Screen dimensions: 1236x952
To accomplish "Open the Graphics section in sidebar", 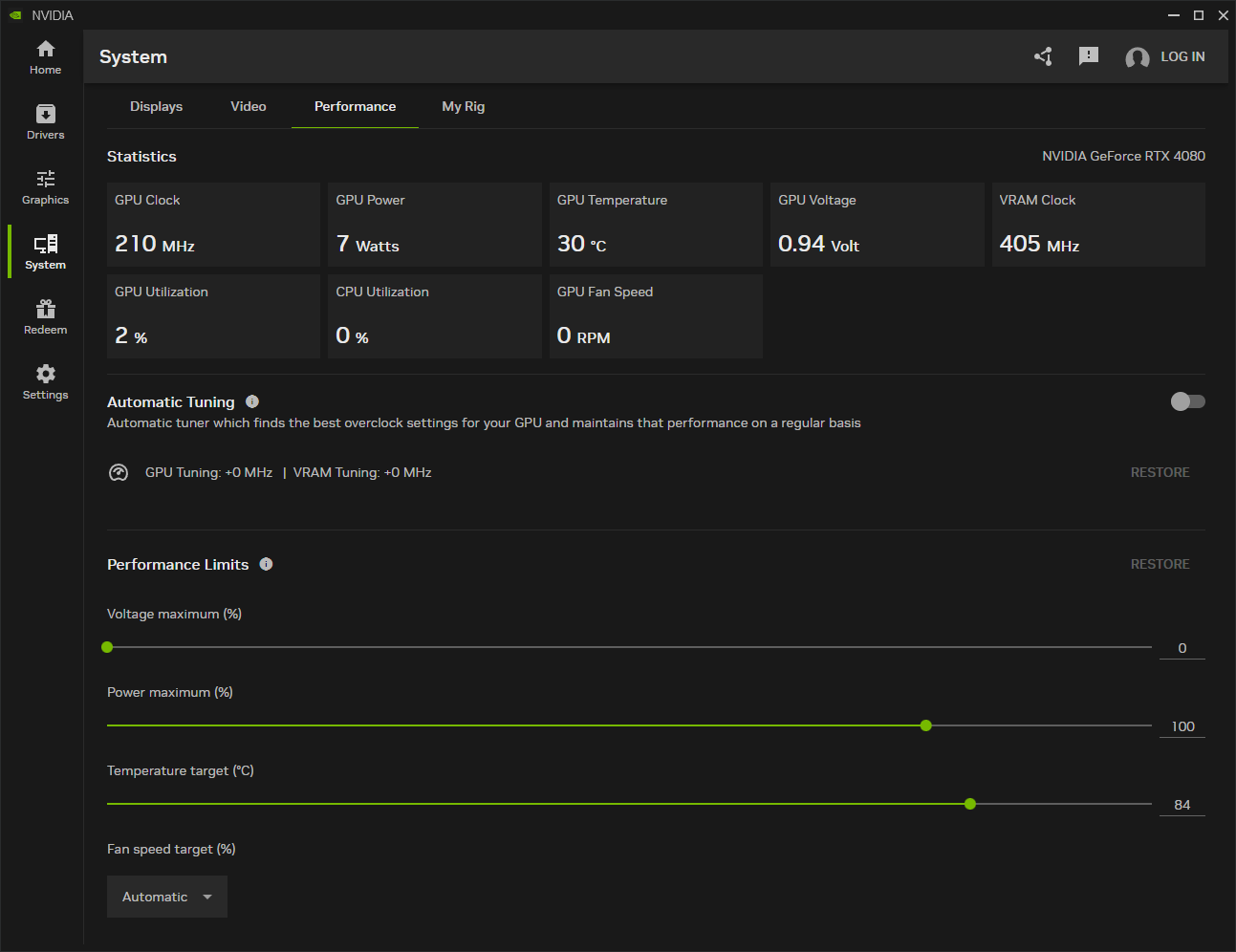I will 45,187.
